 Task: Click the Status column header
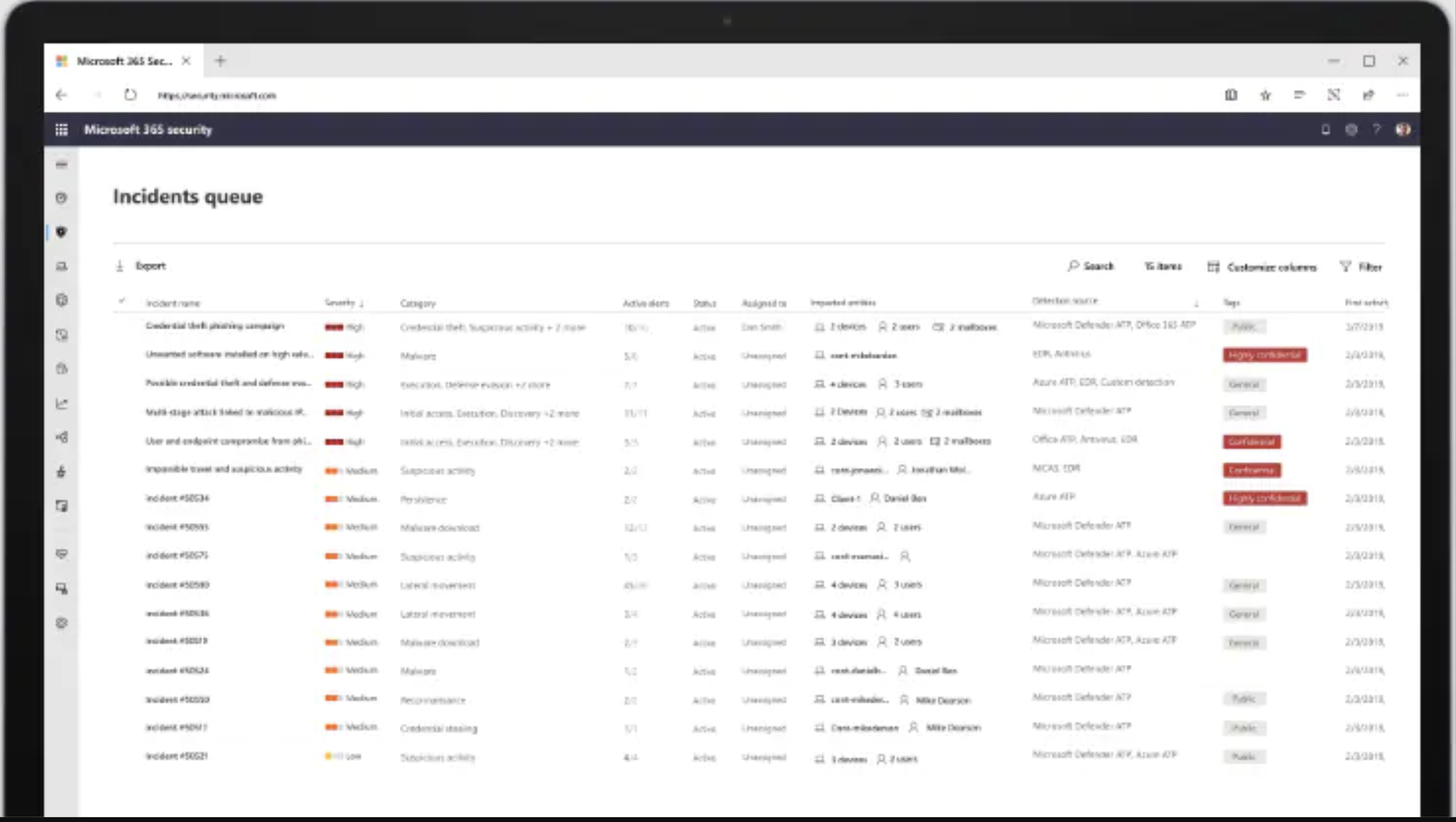tap(705, 304)
